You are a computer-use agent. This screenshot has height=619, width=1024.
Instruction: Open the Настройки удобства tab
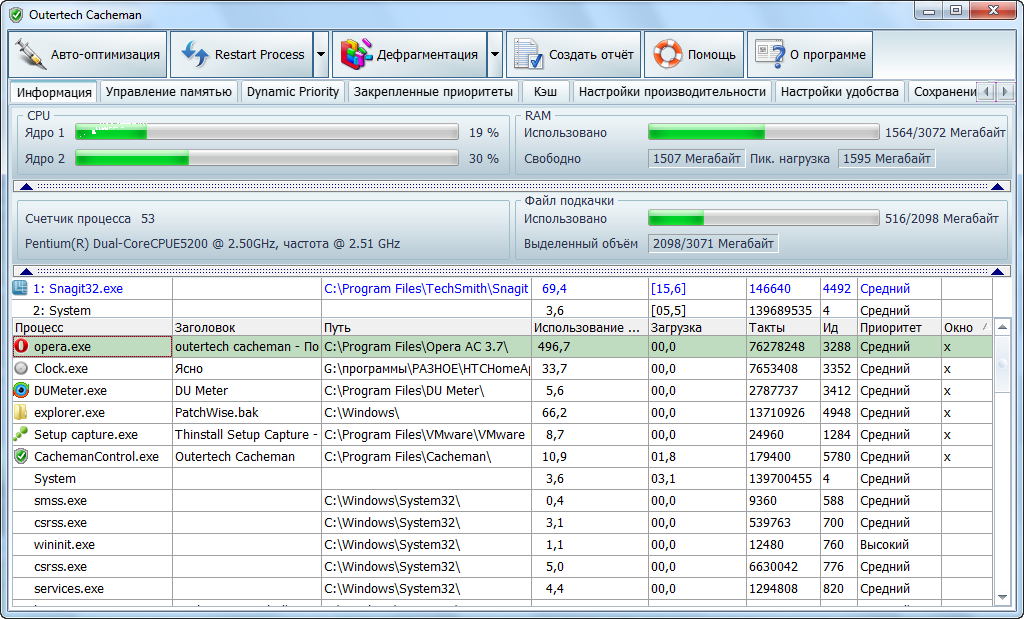(840, 91)
